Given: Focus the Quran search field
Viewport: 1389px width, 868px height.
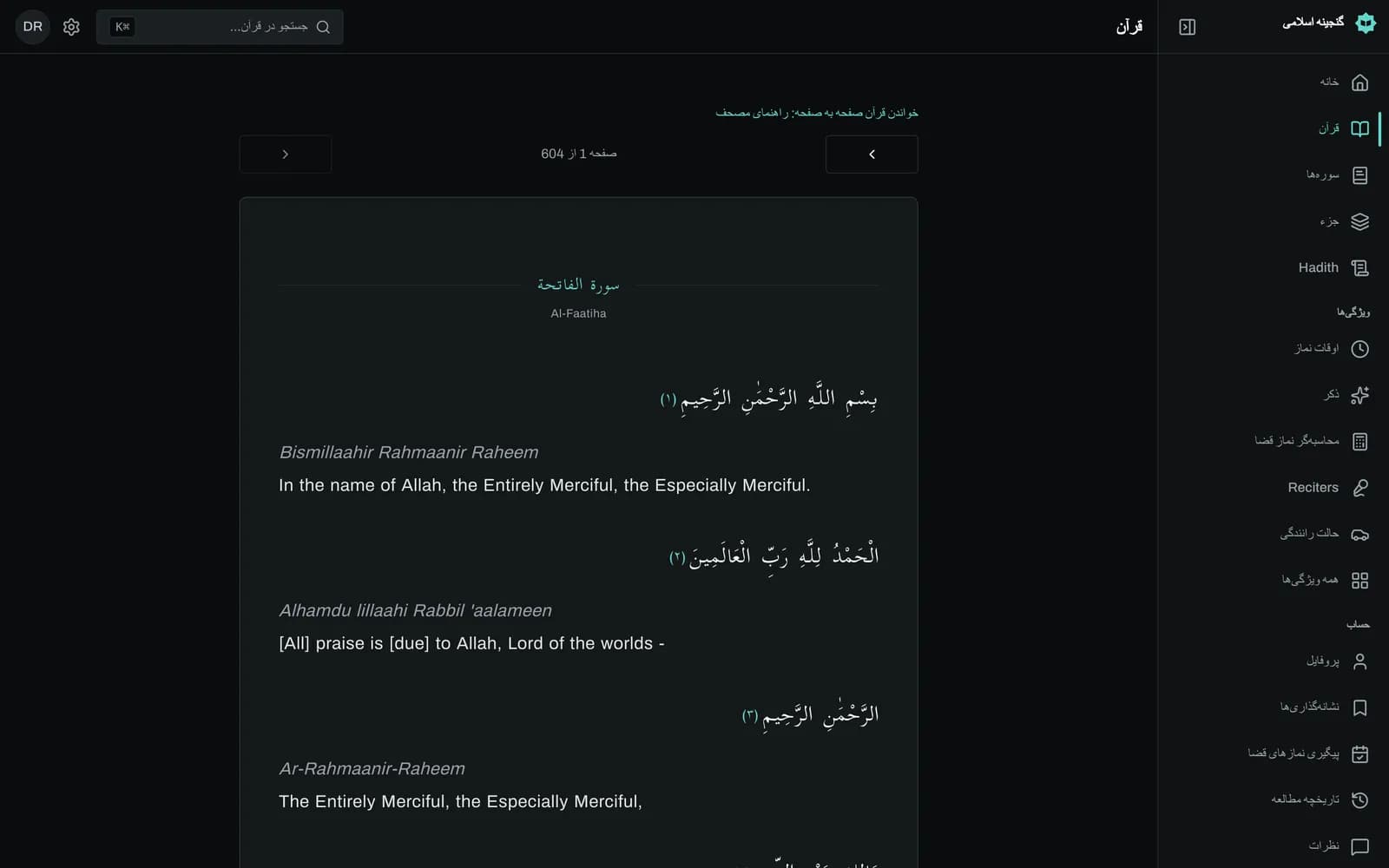Looking at the screenshot, I should 220,27.
